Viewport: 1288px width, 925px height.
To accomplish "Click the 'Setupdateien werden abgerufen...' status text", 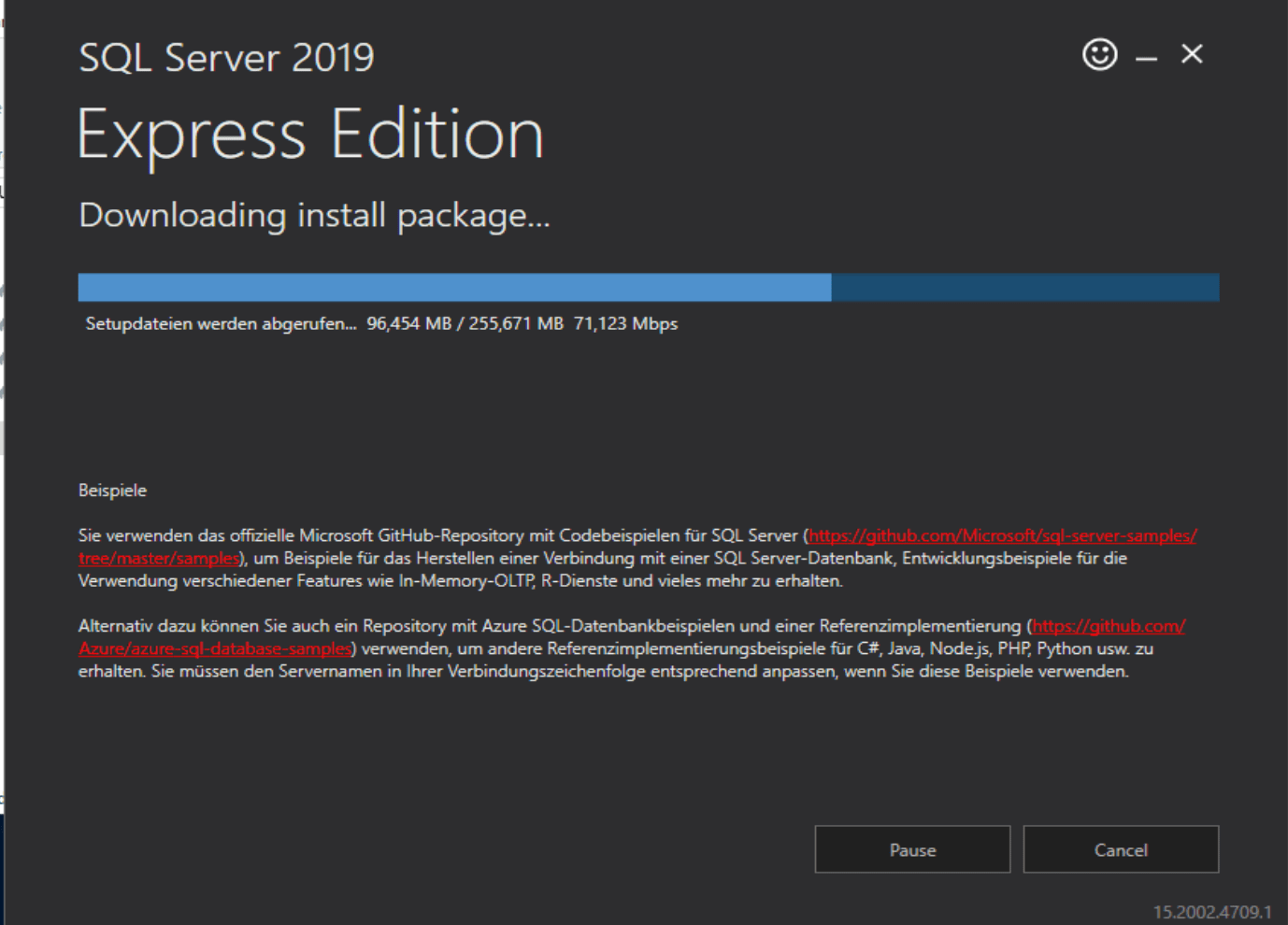I will pyautogui.click(x=222, y=323).
